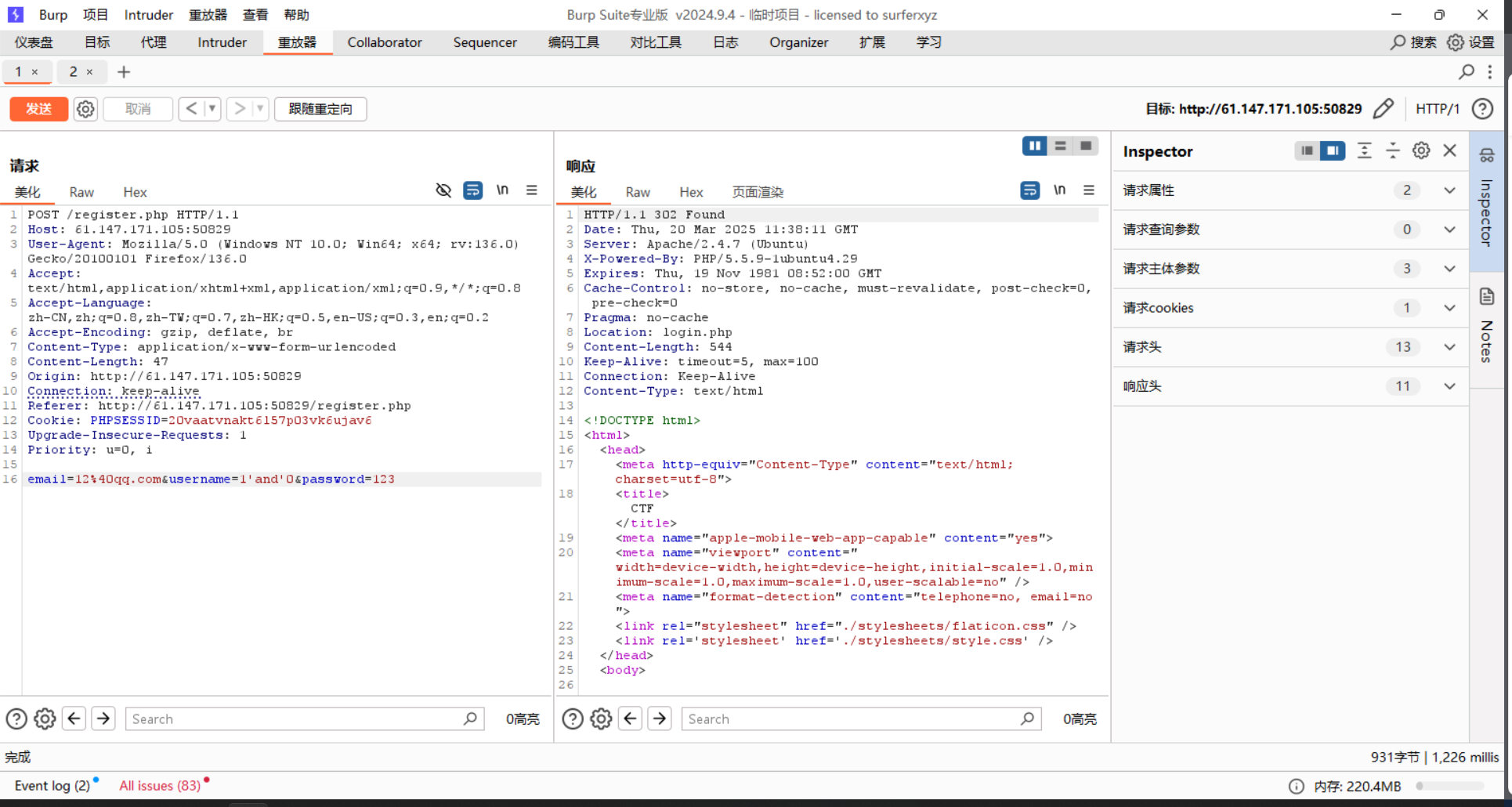This screenshot has height=807, width=1512.
Task: Toggle \n display in response pane
Action: click(1060, 190)
